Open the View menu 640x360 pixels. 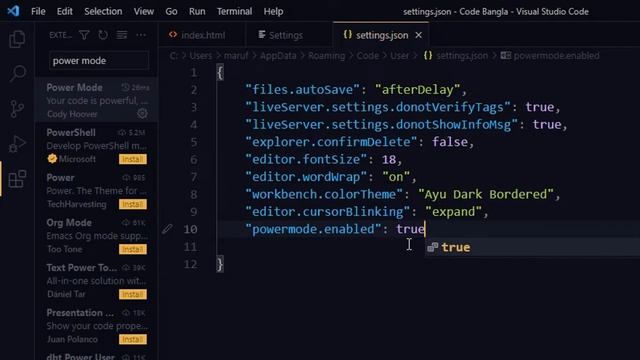144,11
